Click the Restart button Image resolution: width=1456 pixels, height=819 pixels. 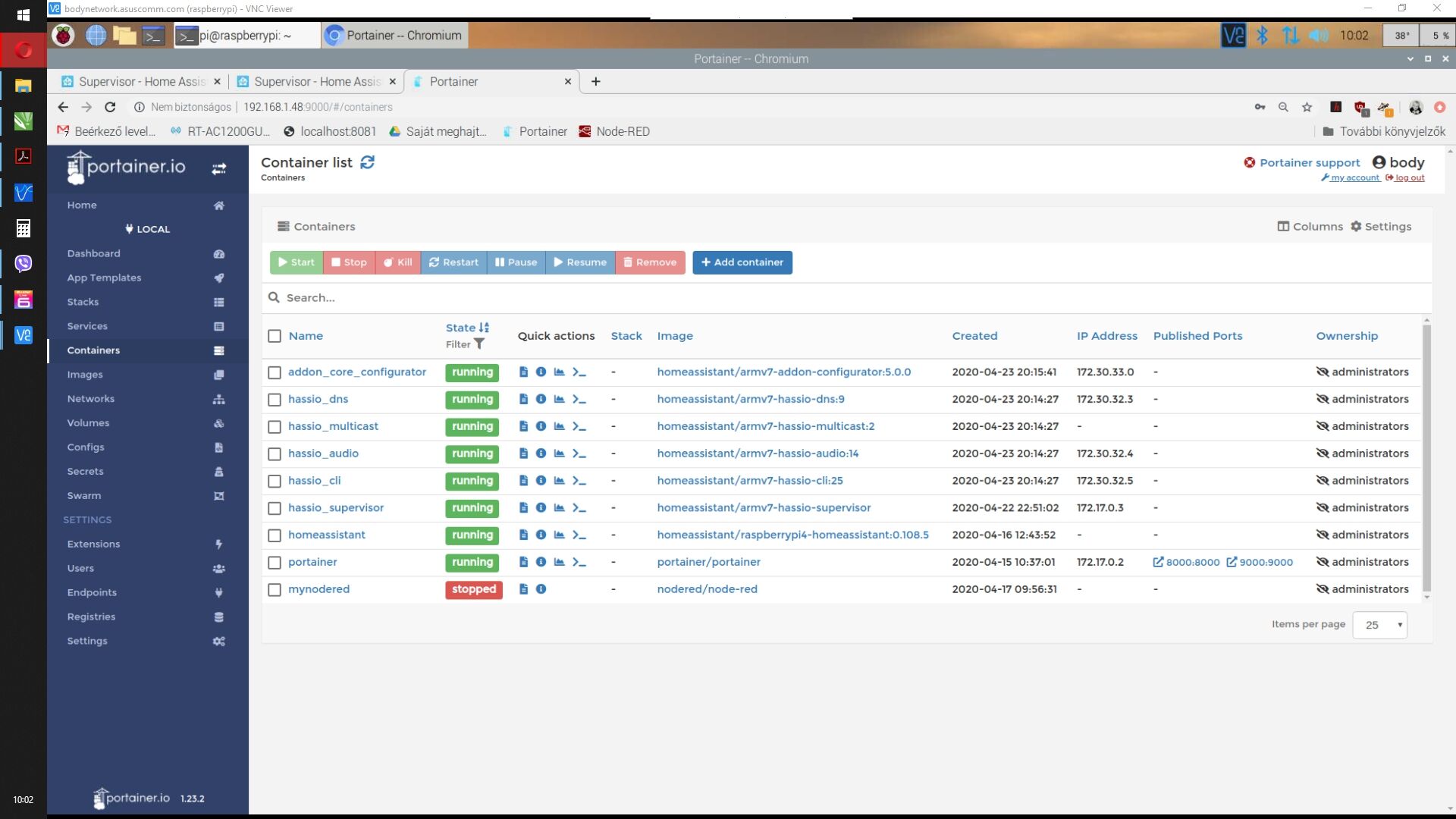click(x=453, y=262)
